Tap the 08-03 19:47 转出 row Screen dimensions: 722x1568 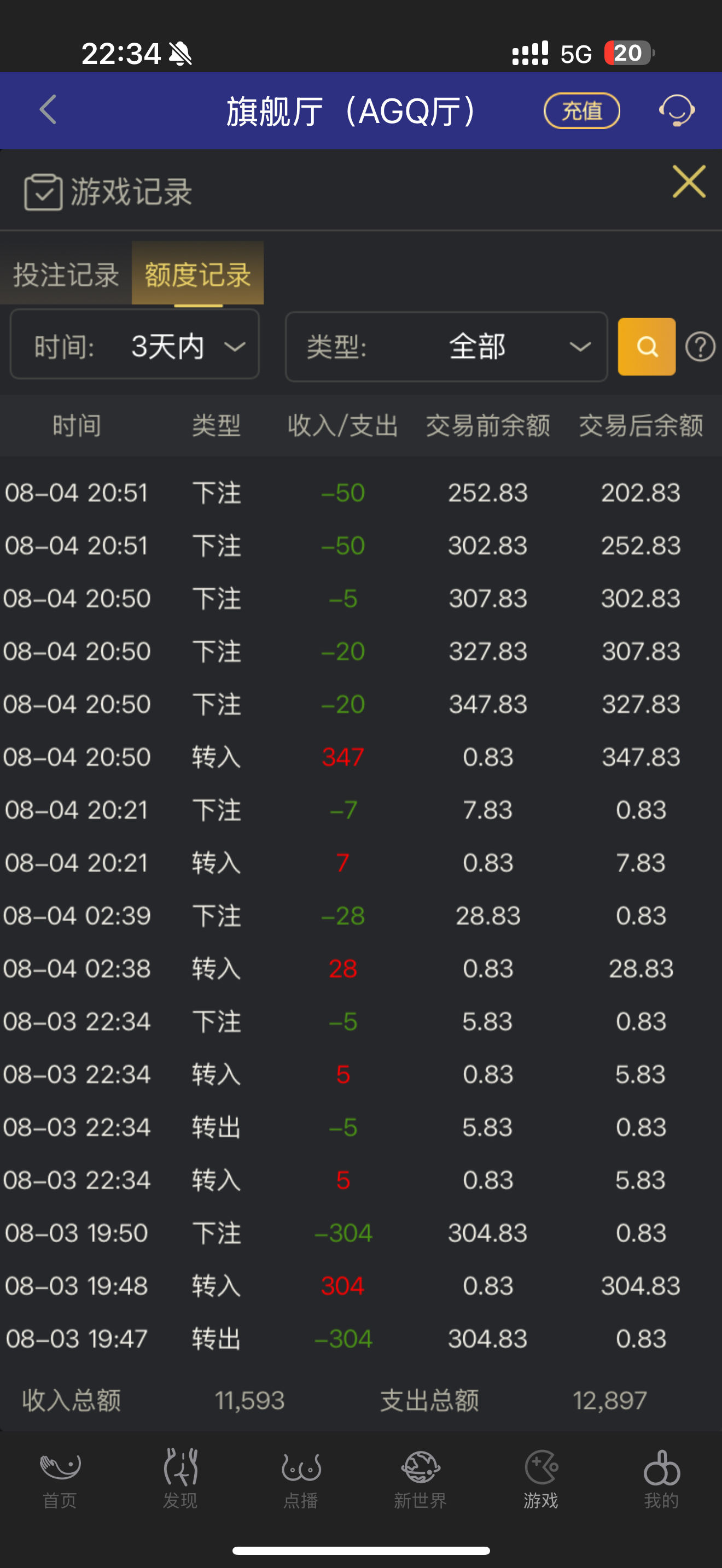pyautogui.click(x=361, y=1338)
